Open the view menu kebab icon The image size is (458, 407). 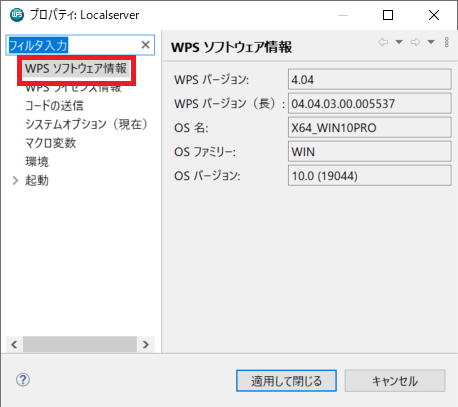tap(447, 42)
